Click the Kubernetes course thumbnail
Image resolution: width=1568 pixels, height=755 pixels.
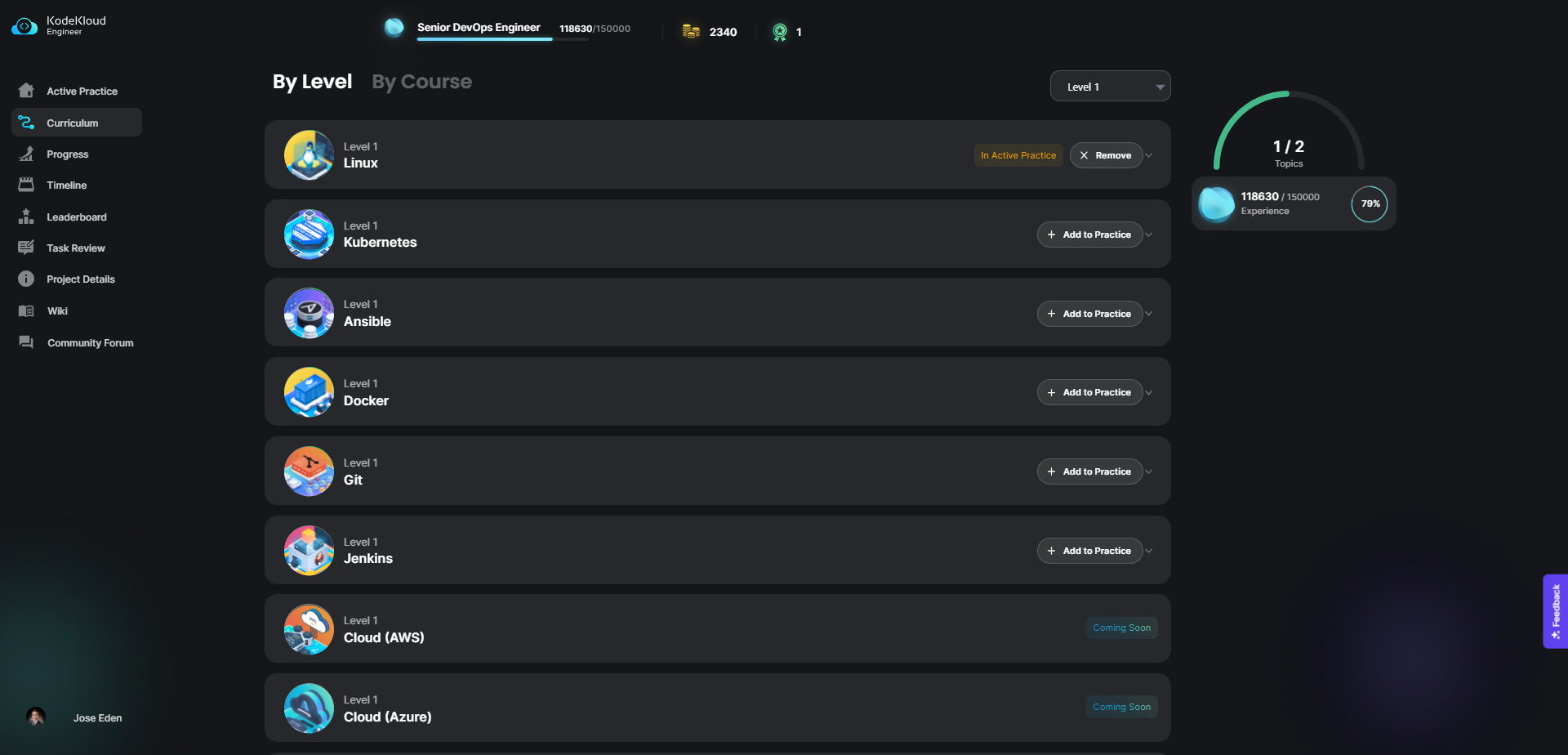pyautogui.click(x=309, y=235)
